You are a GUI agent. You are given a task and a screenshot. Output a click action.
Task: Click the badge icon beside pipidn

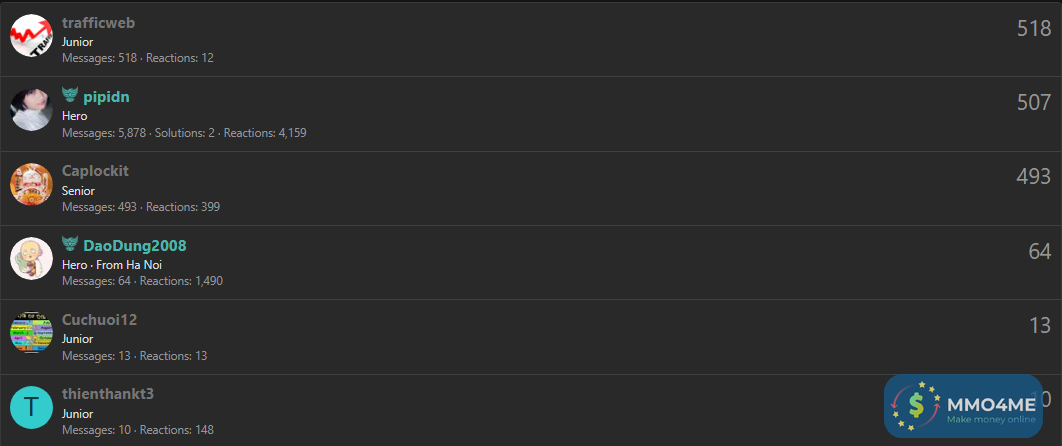tap(70, 95)
